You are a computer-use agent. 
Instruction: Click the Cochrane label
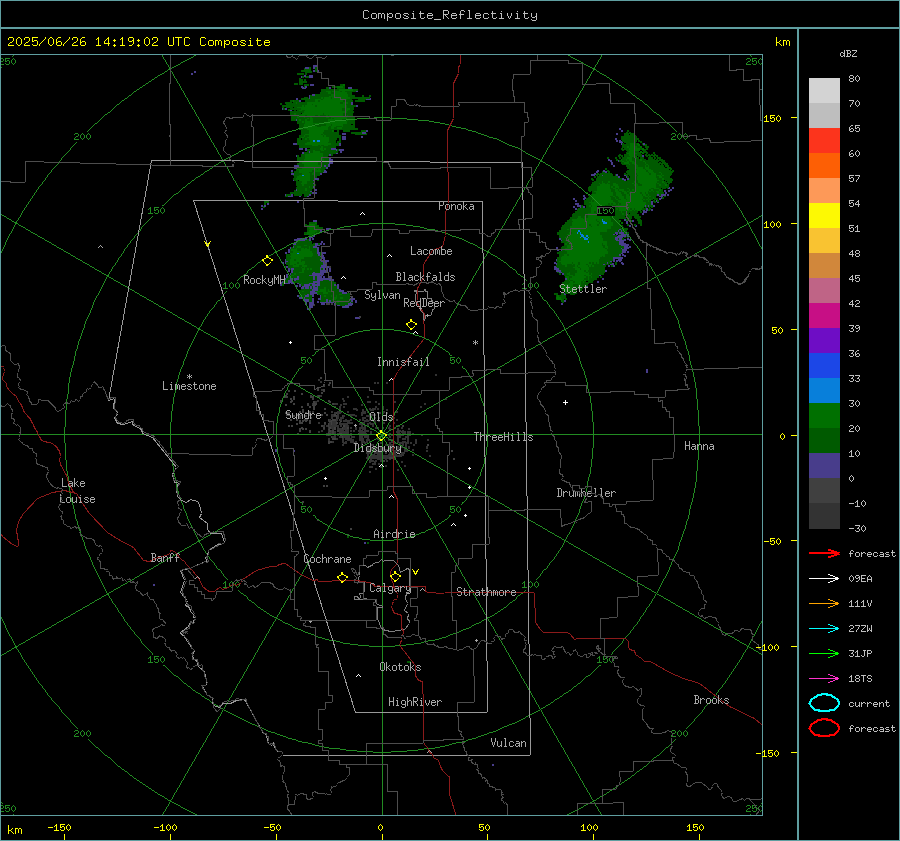(327, 559)
